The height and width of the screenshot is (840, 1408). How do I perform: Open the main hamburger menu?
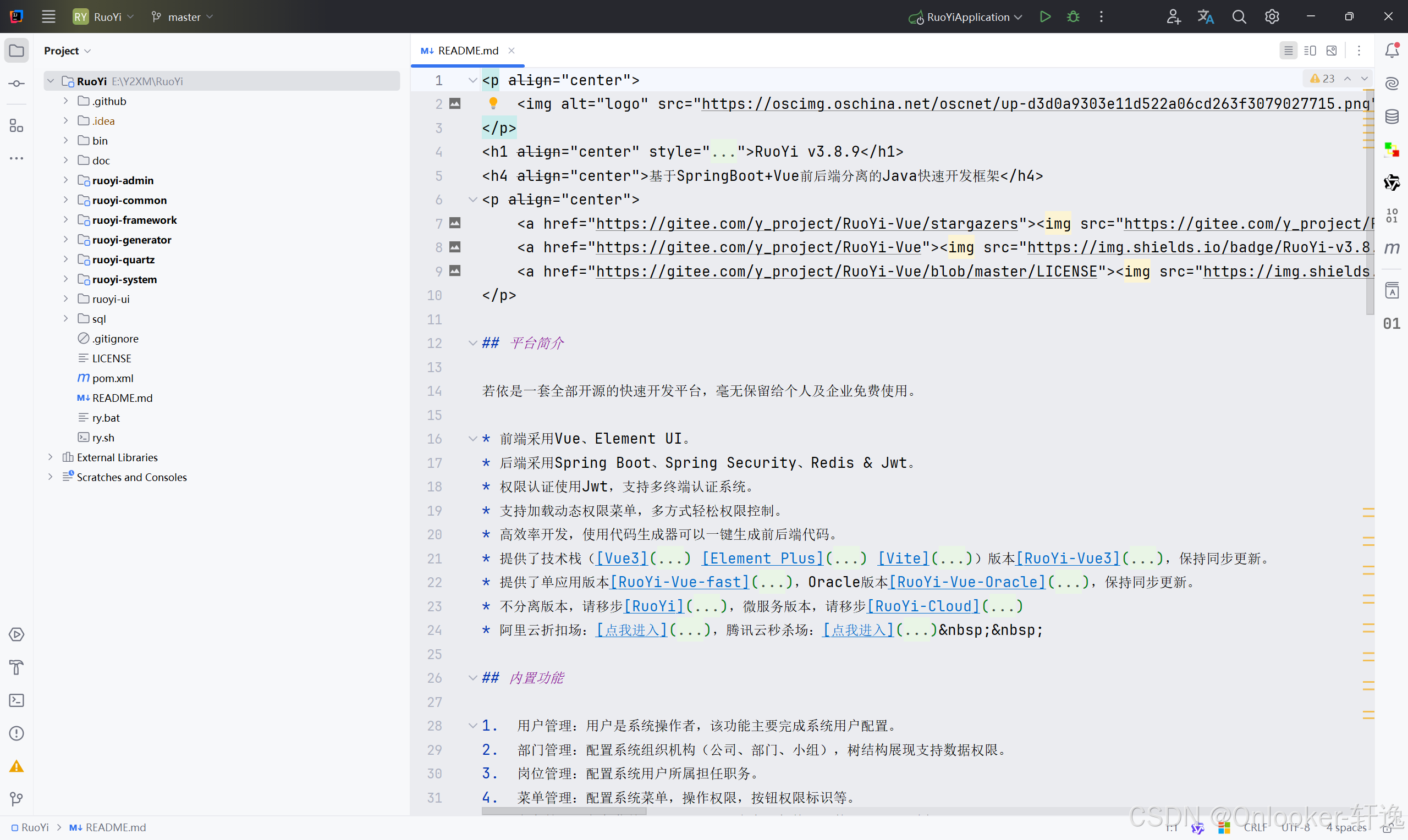click(x=49, y=16)
